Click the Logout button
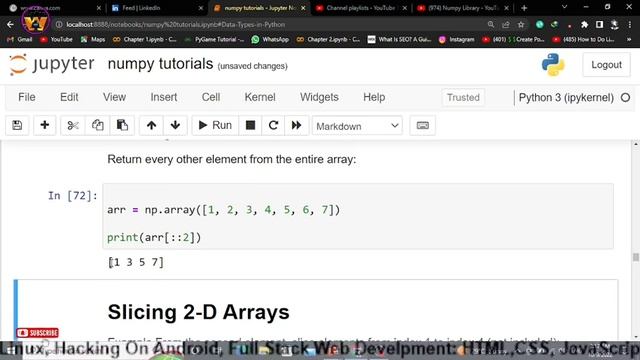 (606, 65)
